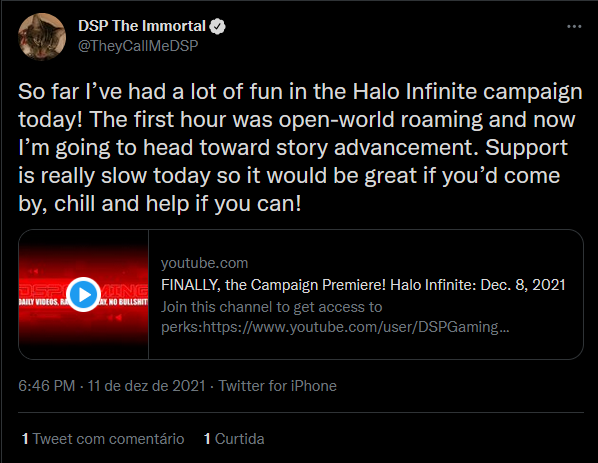Open the Twitter for iPhone source link
This screenshot has height=463, width=598.
(x=277, y=386)
